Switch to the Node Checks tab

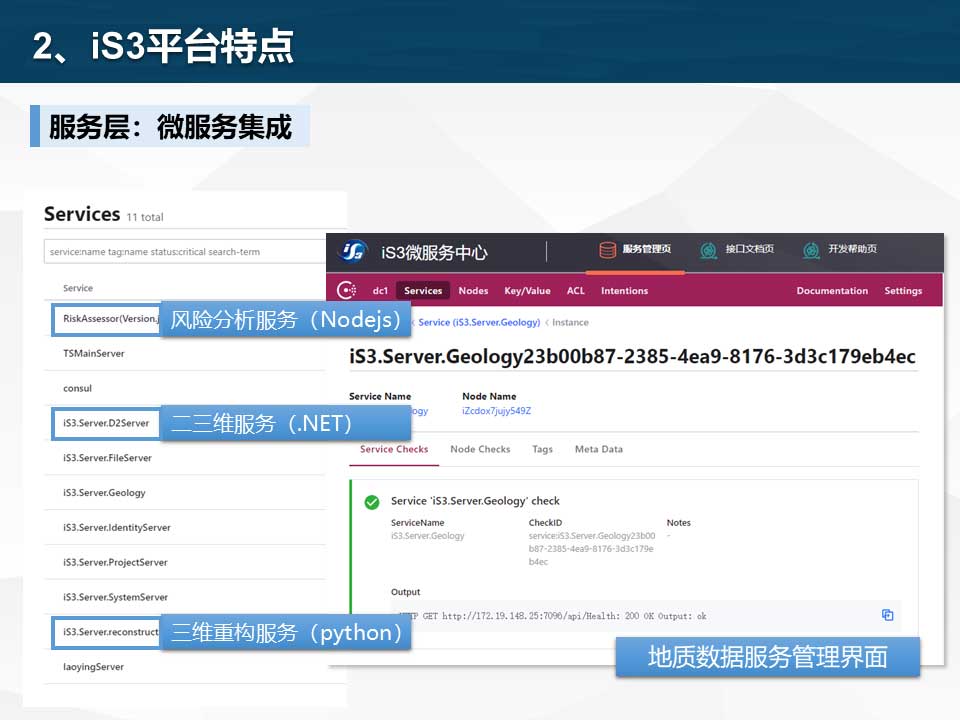[480, 449]
